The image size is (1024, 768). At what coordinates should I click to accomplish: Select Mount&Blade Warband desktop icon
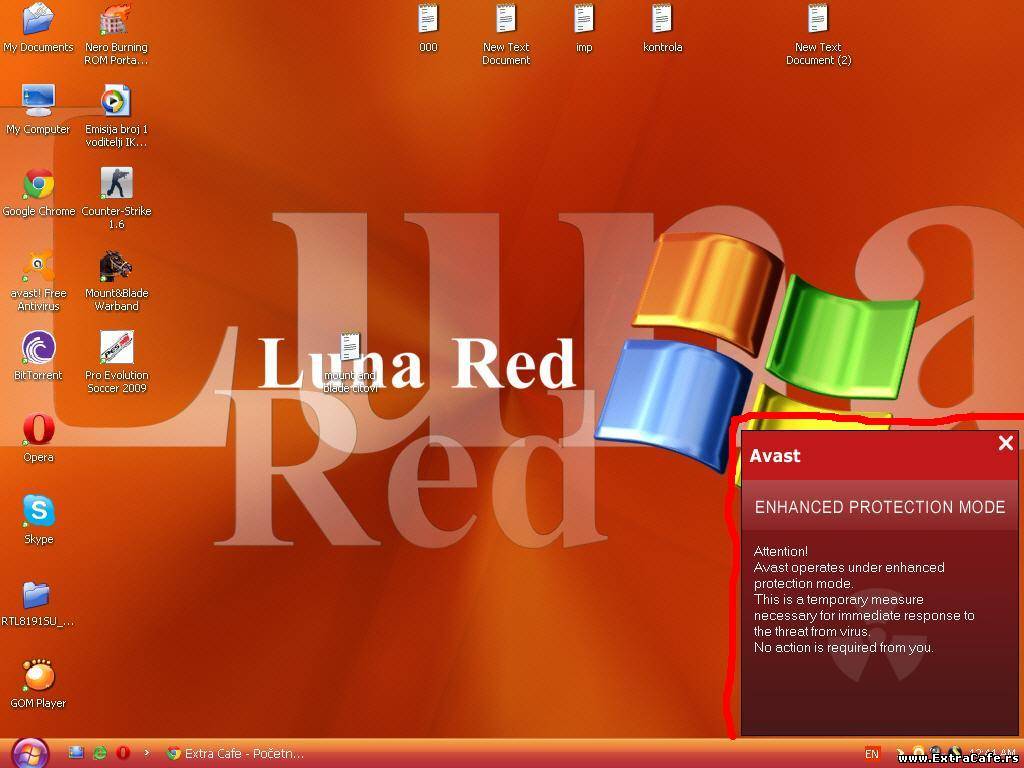[x=116, y=267]
